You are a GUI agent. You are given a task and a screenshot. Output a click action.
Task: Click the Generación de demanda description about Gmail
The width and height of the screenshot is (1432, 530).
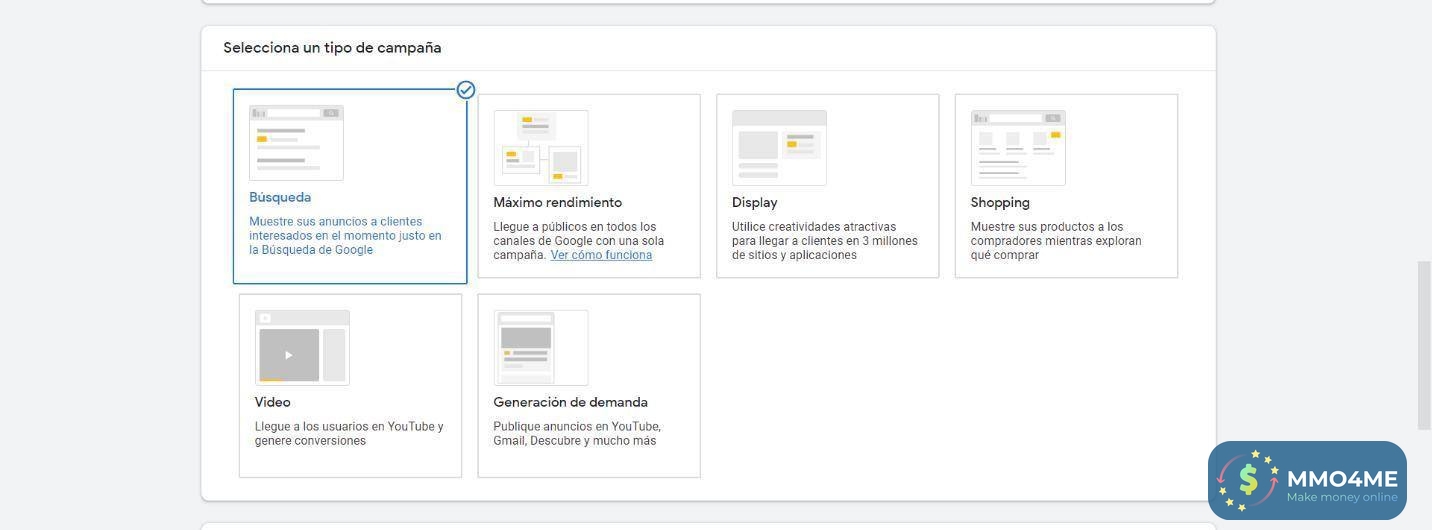tap(577, 434)
